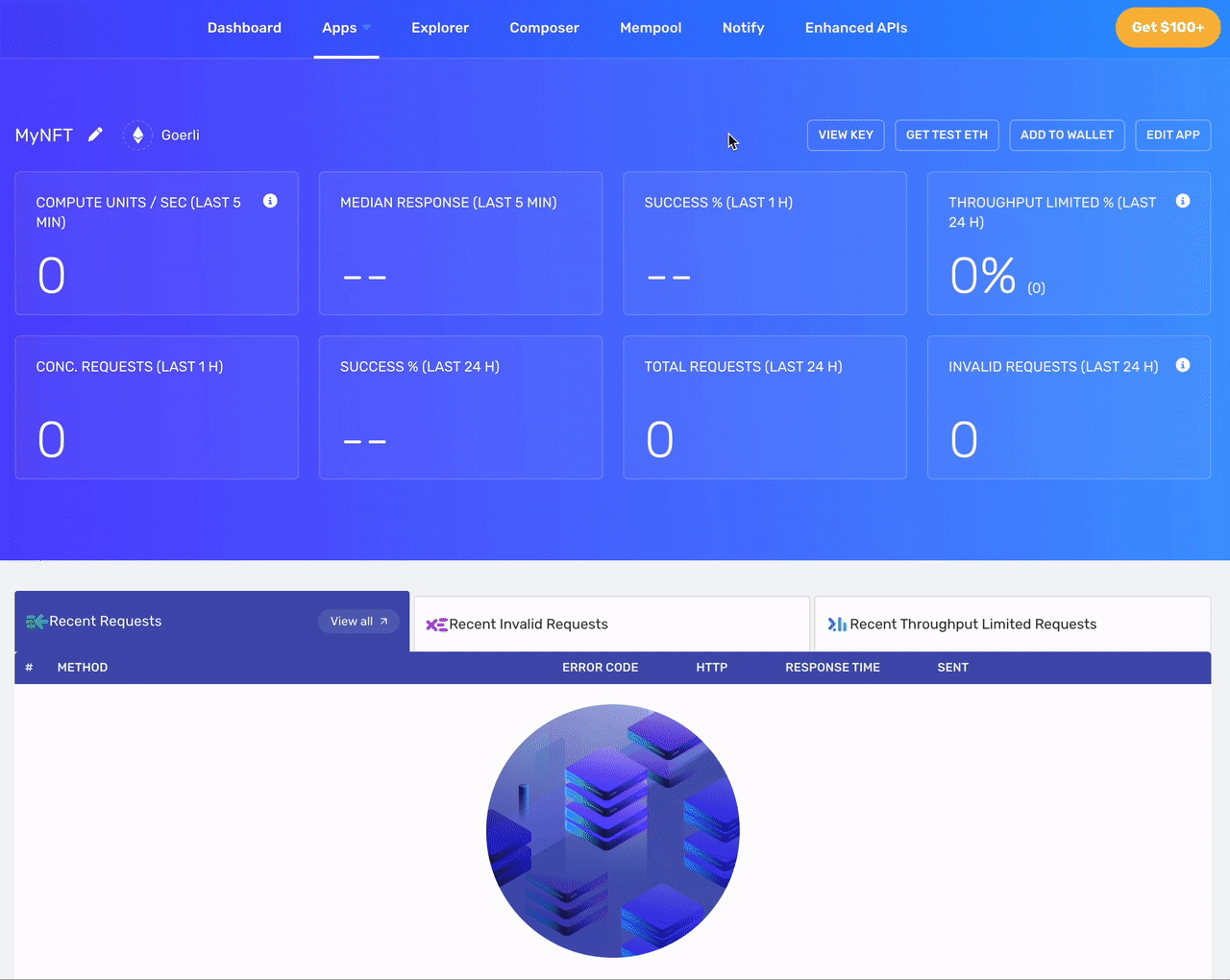Navigate to the Dashboard page

tap(244, 28)
